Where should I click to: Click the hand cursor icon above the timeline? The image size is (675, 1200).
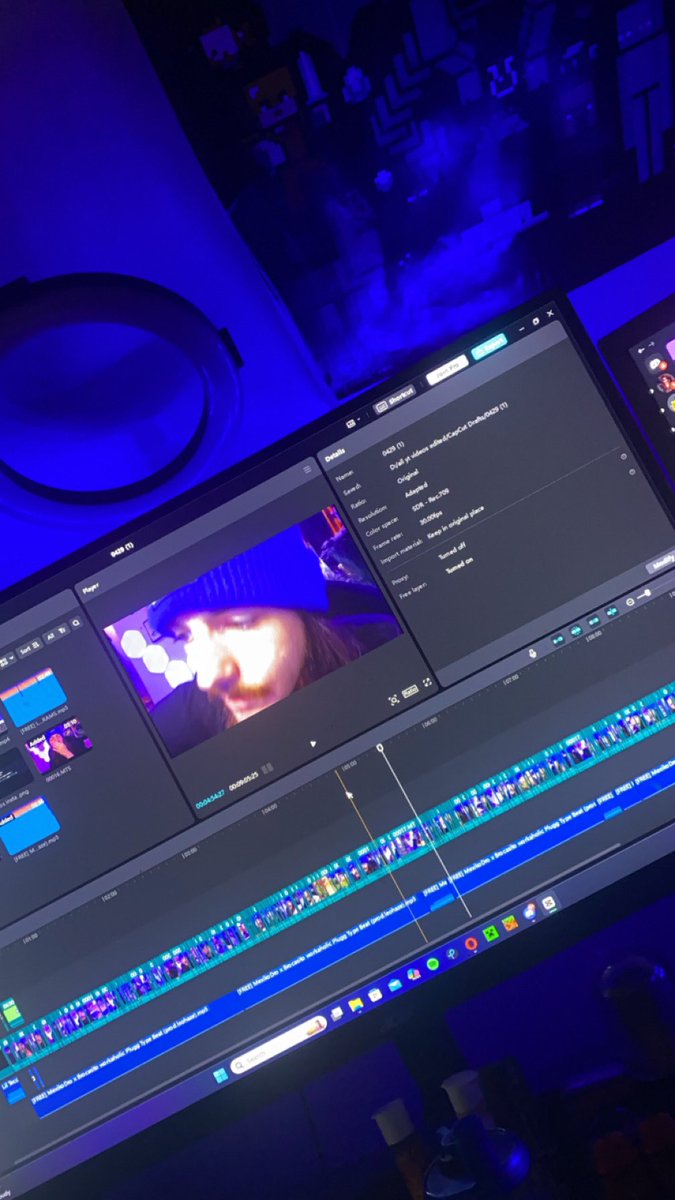533,653
